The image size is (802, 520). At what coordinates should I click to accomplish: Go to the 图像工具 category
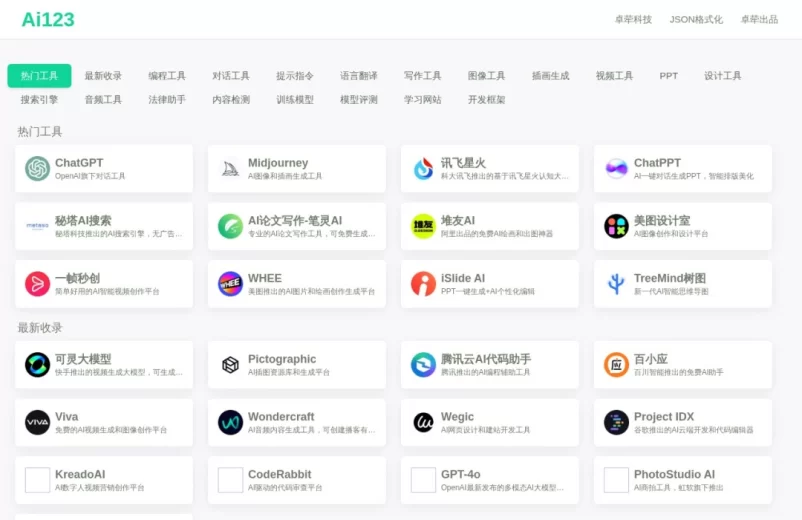coord(486,76)
